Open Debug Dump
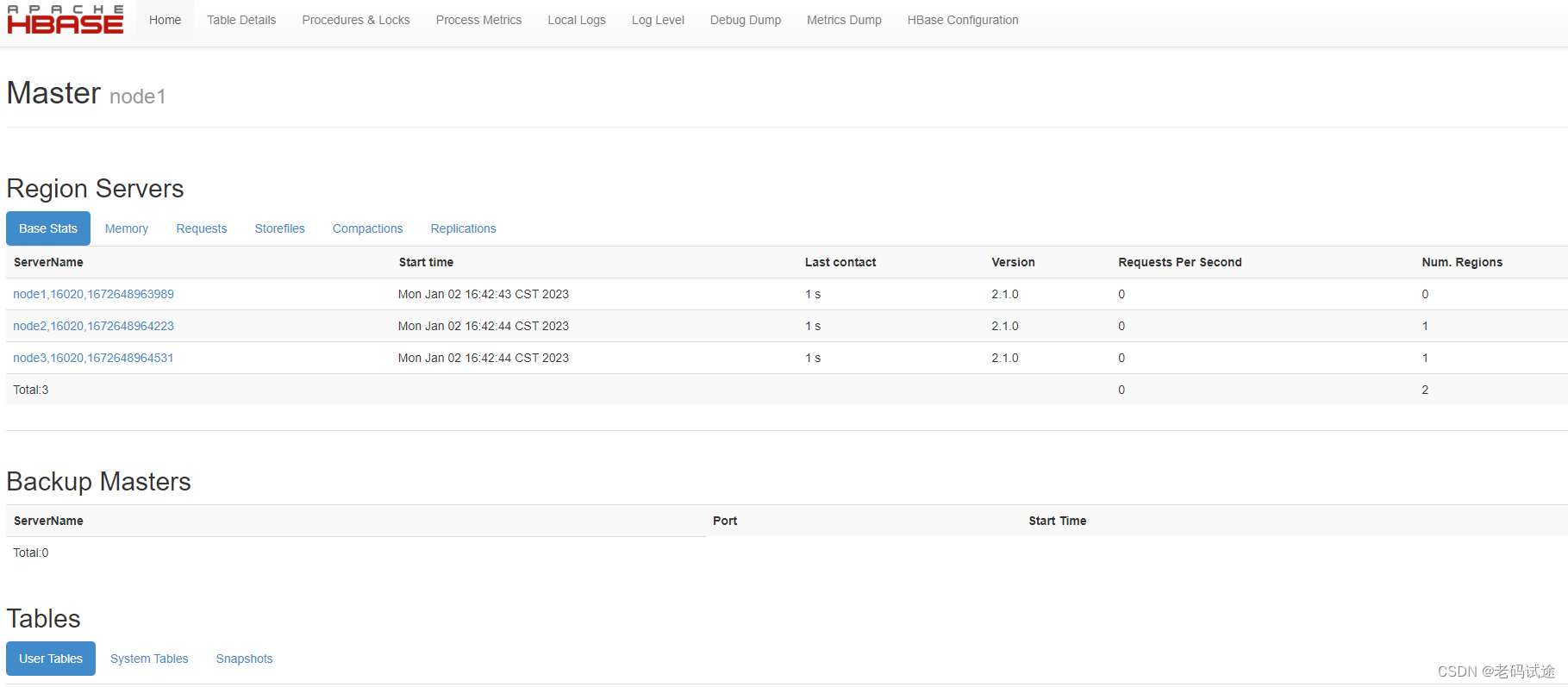1568x687 pixels. 746,20
